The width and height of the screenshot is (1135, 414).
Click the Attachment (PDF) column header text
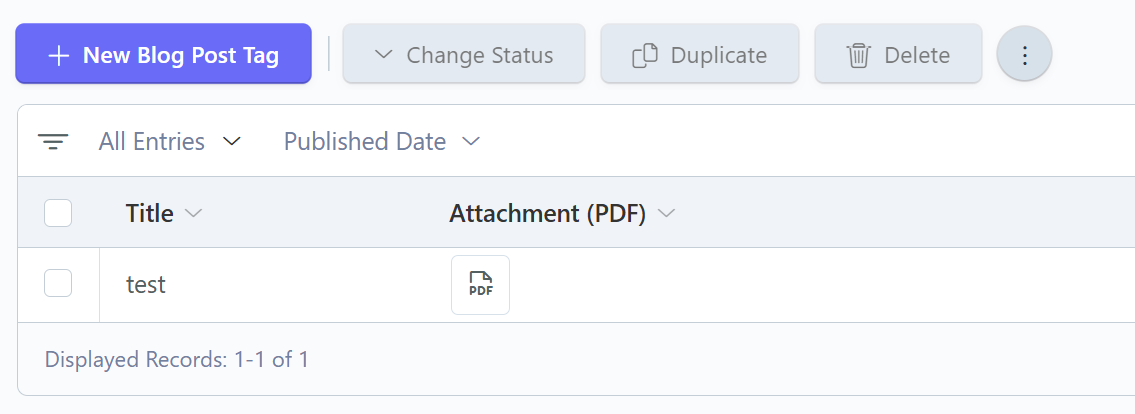click(547, 213)
